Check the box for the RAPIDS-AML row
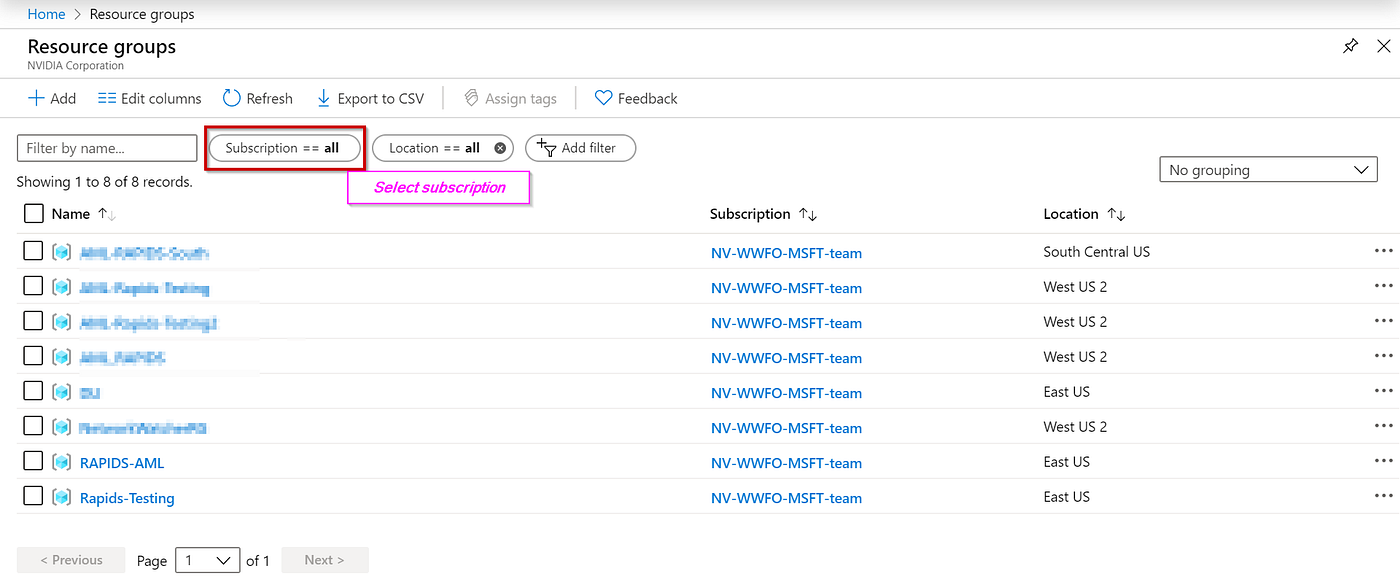The height and width of the screenshot is (582, 1400). [x=33, y=461]
